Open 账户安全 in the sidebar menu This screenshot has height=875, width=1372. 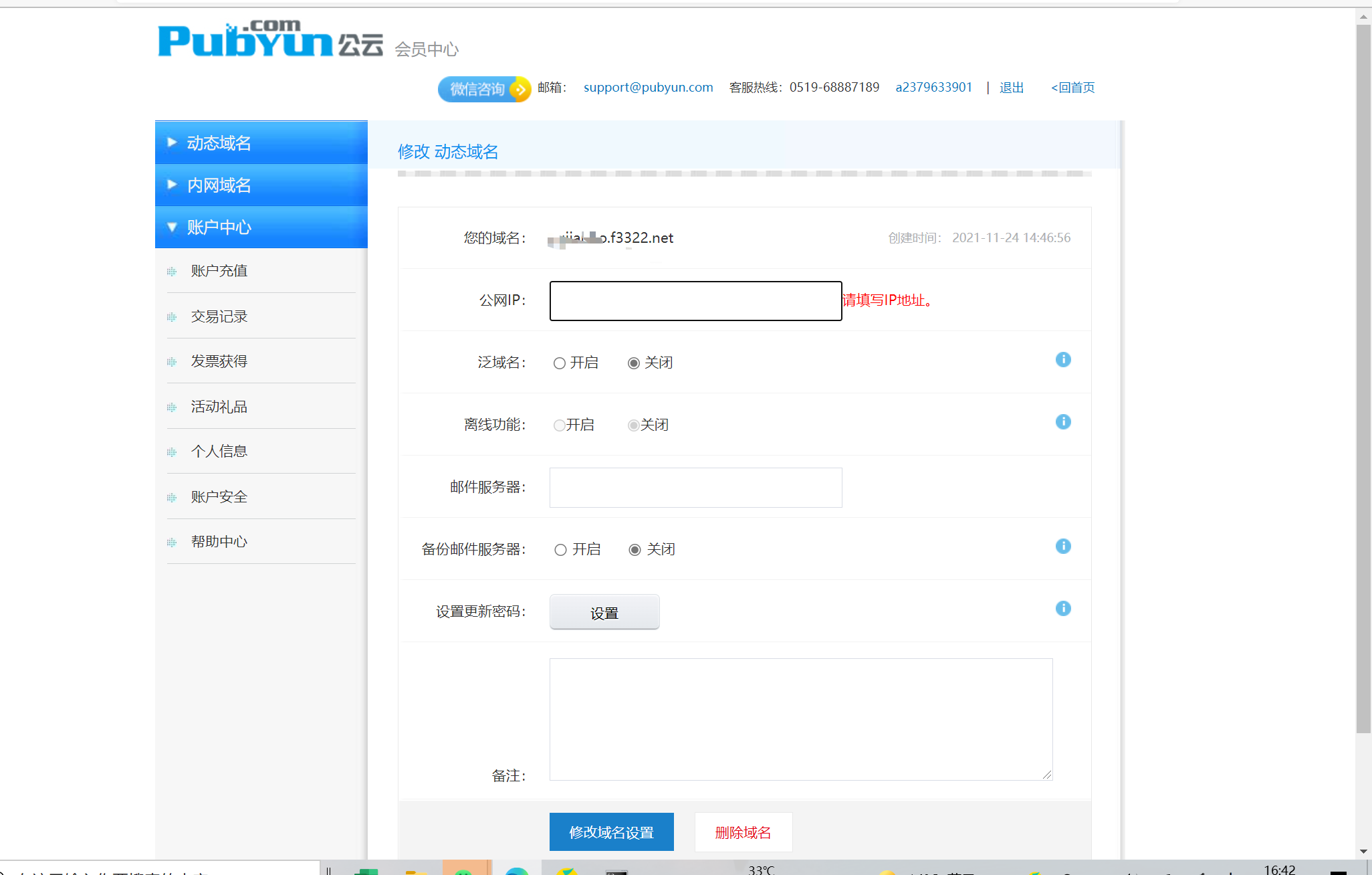pos(219,497)
